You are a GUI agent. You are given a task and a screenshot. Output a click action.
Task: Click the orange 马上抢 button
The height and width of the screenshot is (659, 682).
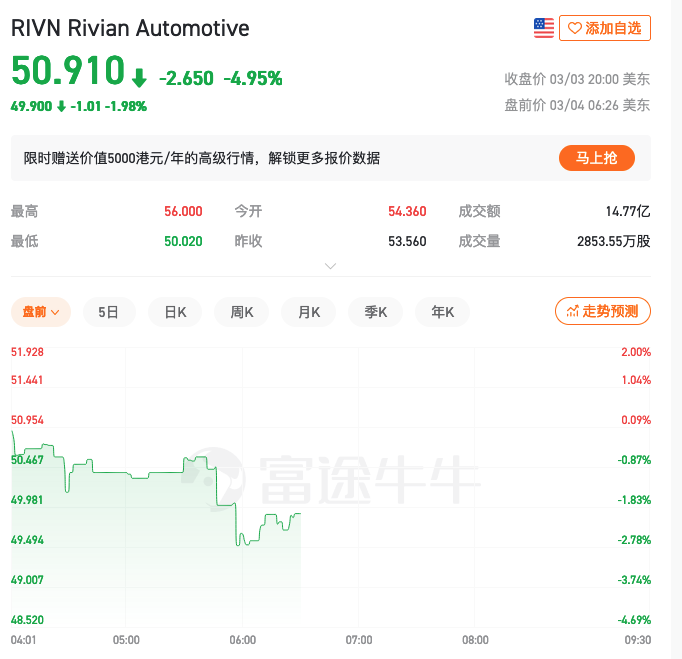pos(596,158)
